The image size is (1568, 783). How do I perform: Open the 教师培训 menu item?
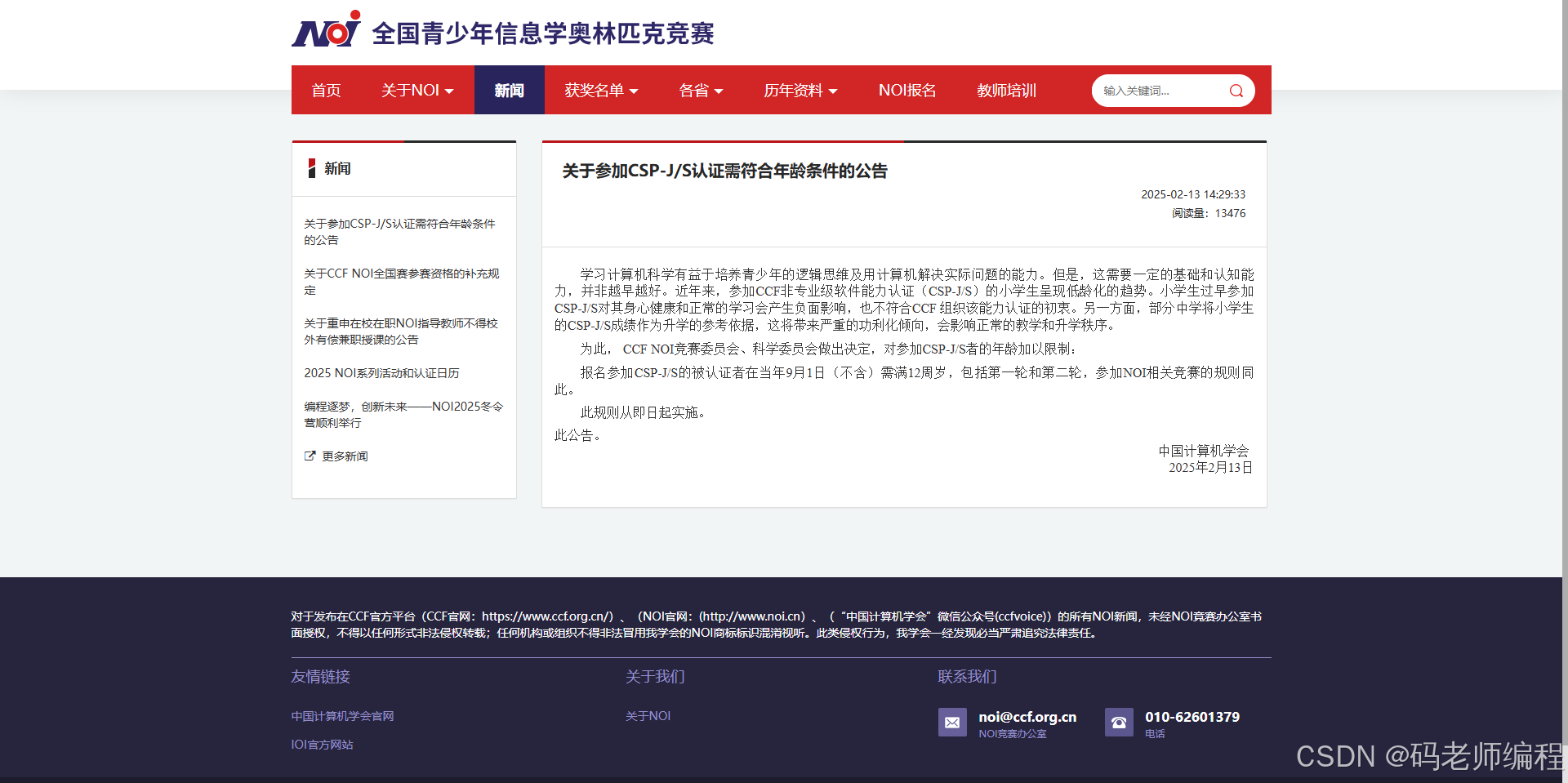[x=1007, y=91]
